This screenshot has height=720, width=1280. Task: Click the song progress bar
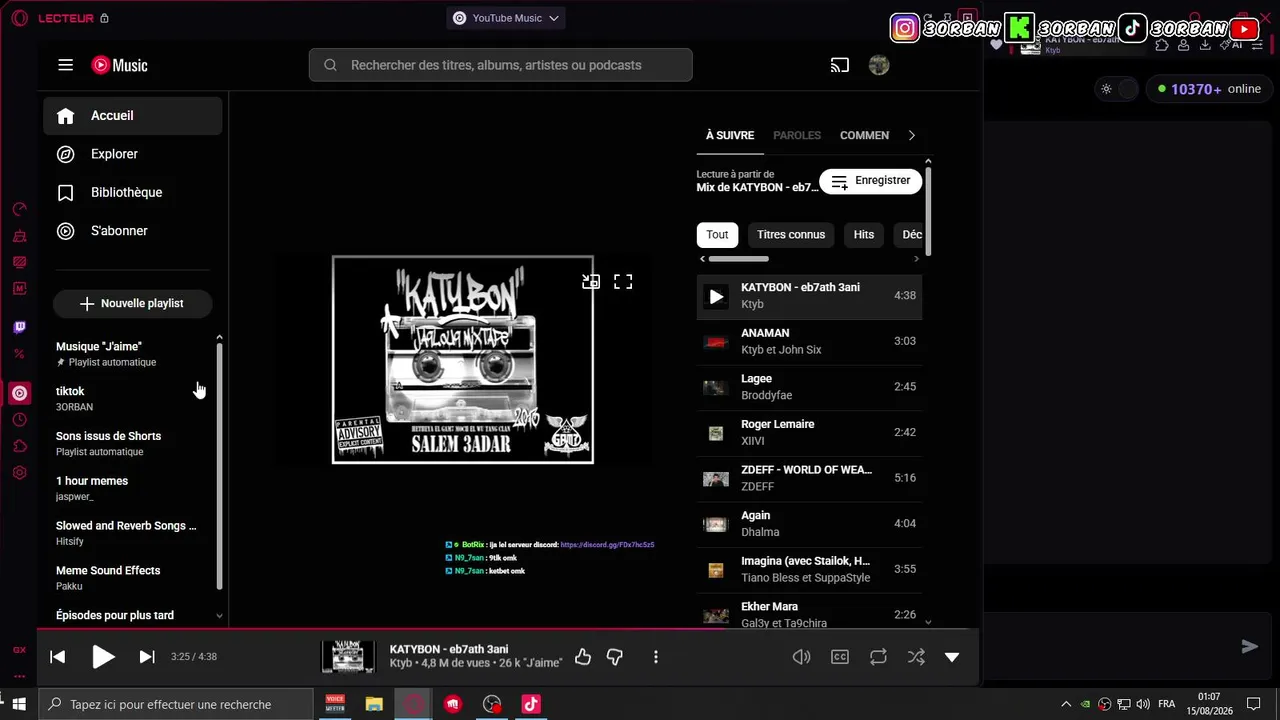(x=508, y=630)
